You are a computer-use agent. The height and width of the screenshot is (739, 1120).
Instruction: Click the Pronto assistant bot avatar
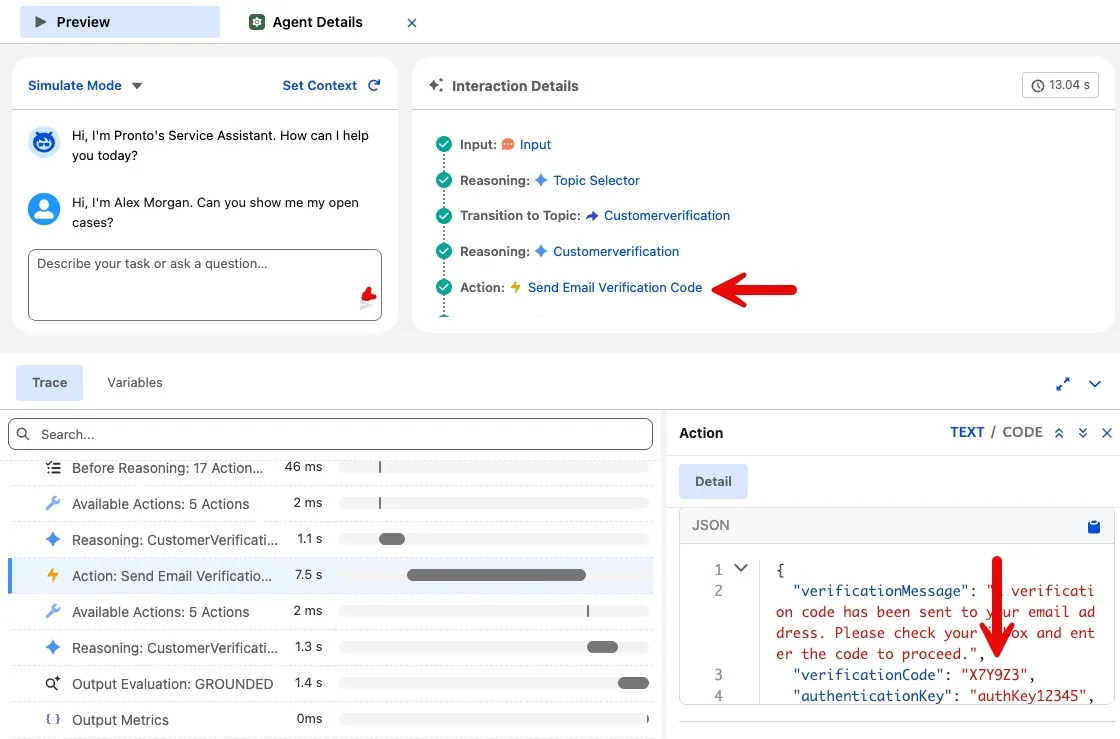pos(44,144)
